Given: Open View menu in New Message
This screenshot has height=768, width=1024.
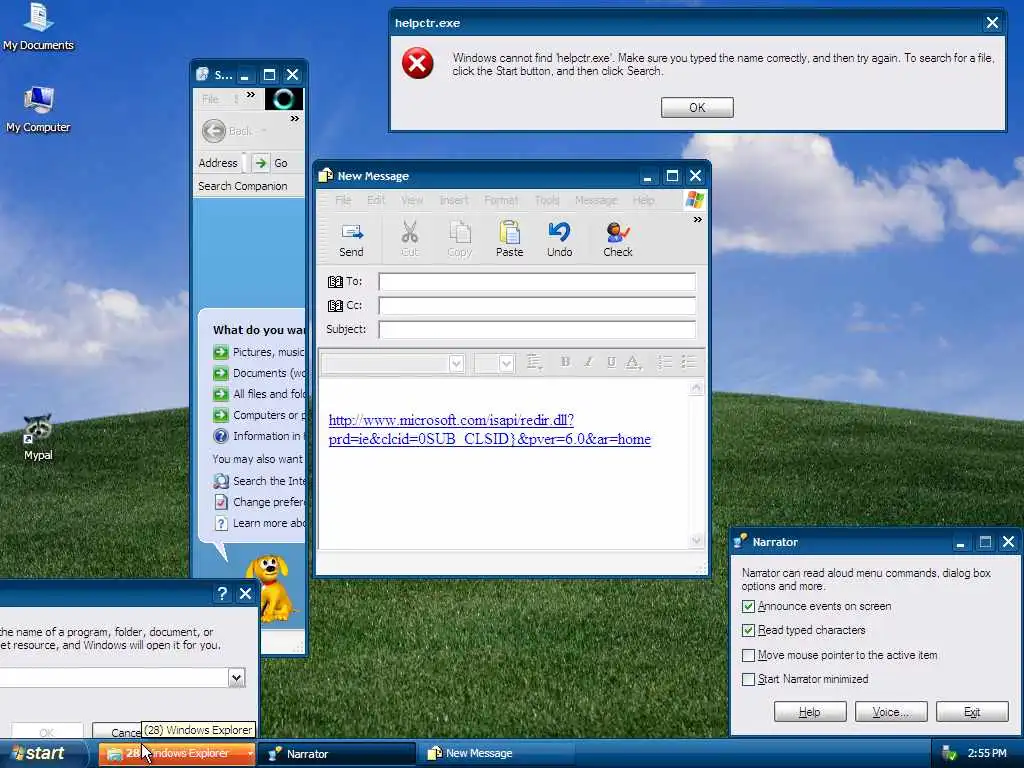Looking at the screenshot, I should pyautogui.click(x=412, y=200).
